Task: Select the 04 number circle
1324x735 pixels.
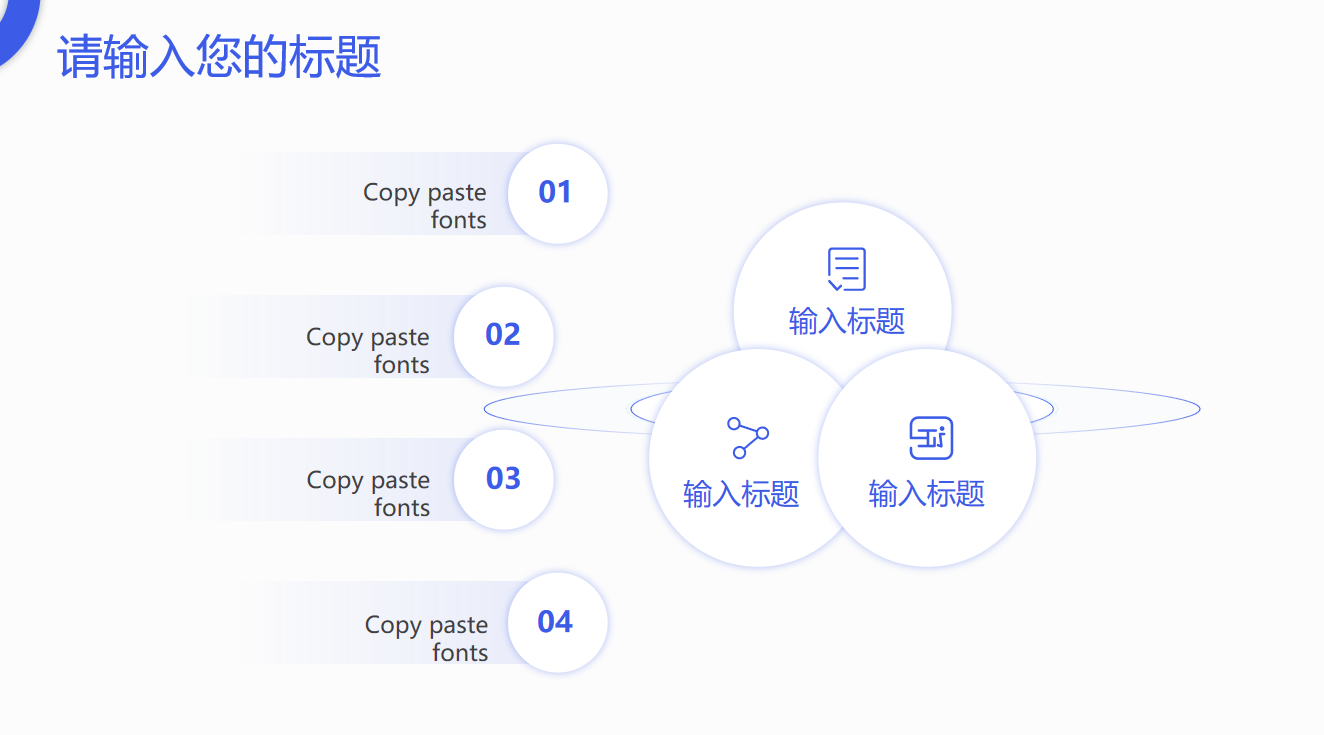Action: 557,622
